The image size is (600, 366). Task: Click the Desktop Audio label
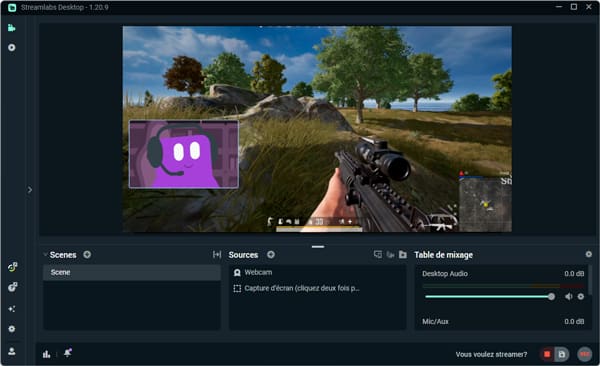click(445, 274)
